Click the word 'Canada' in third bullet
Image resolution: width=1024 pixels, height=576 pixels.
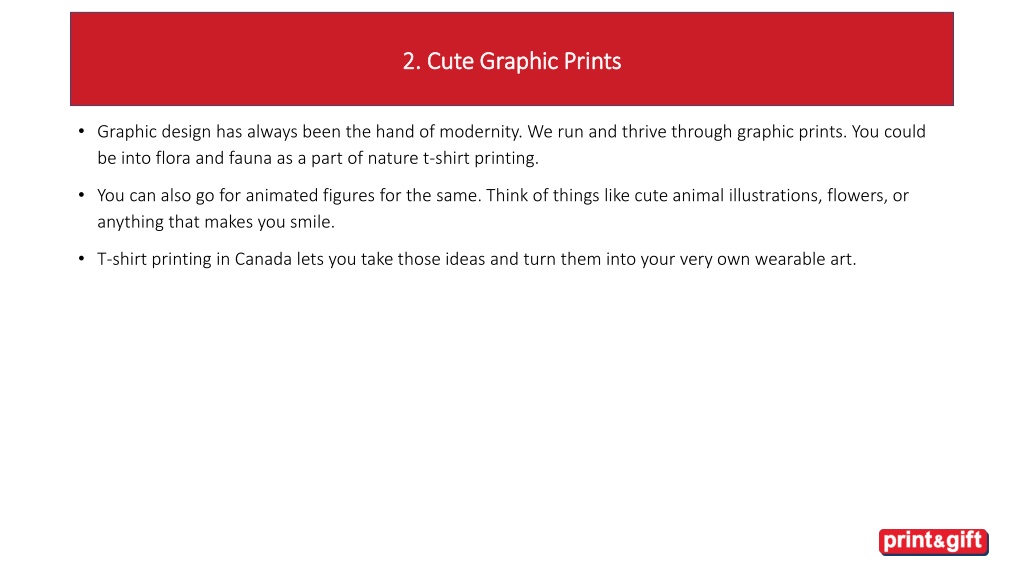pos(263,259)
